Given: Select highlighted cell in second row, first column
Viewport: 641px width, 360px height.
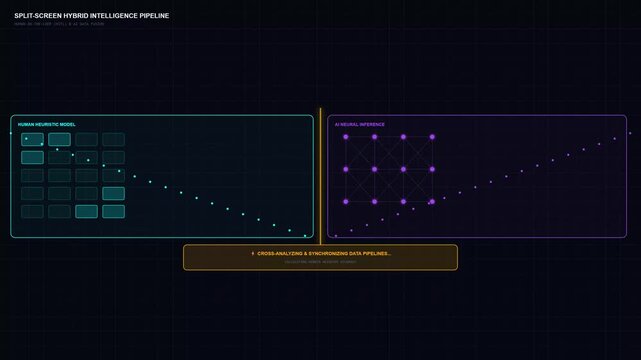Looking at the screenshot, I should [32, 157].
